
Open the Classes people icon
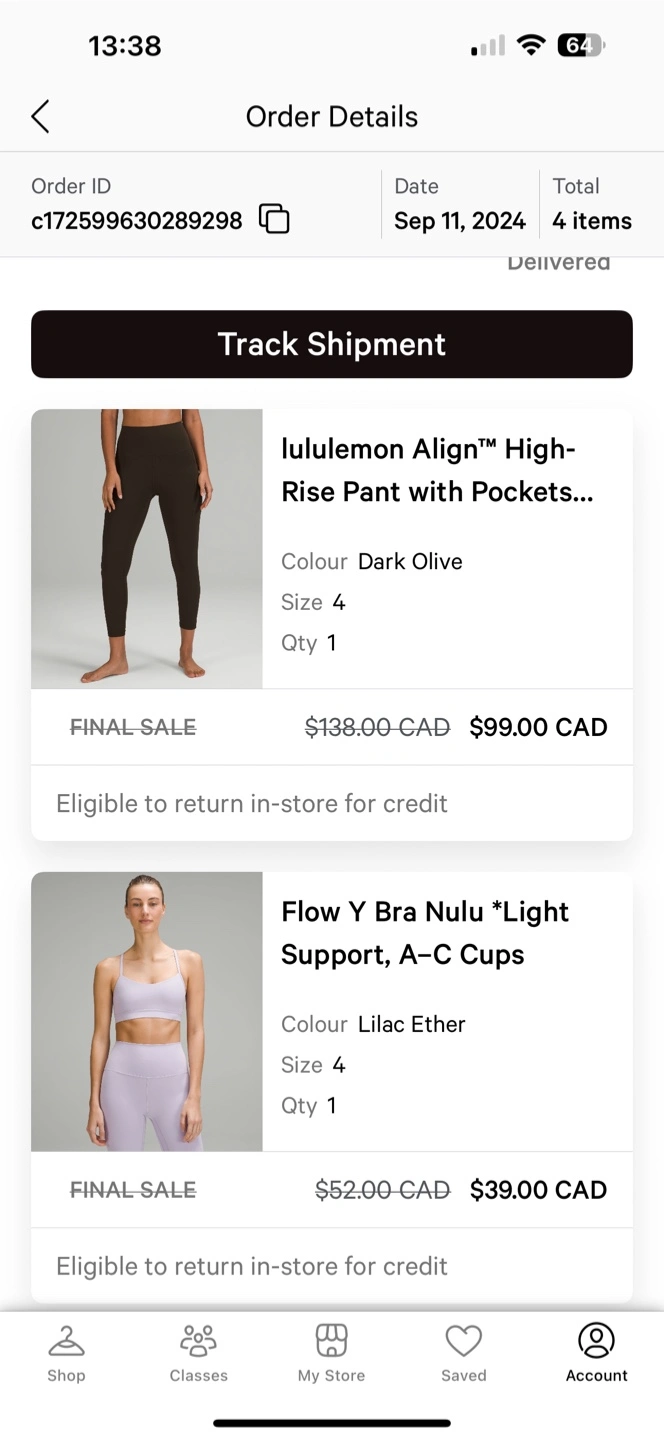point(198,1342)
